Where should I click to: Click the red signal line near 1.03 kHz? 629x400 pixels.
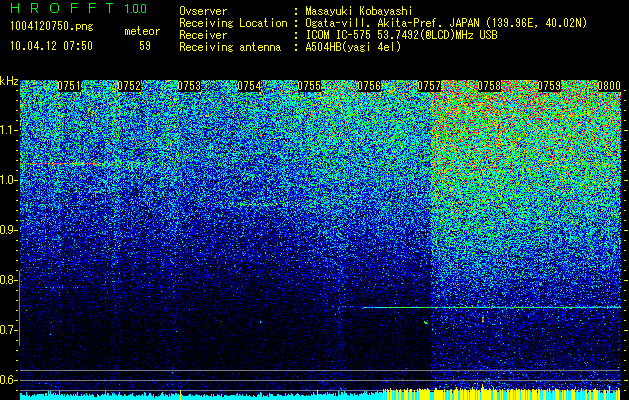[62, 164]
